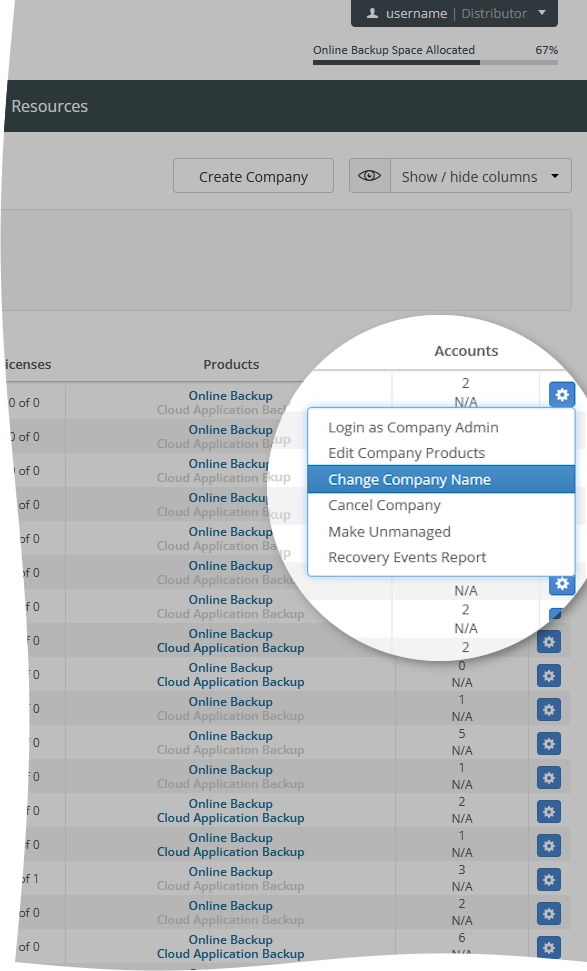Click the Products column header

(x=231, y=364)
